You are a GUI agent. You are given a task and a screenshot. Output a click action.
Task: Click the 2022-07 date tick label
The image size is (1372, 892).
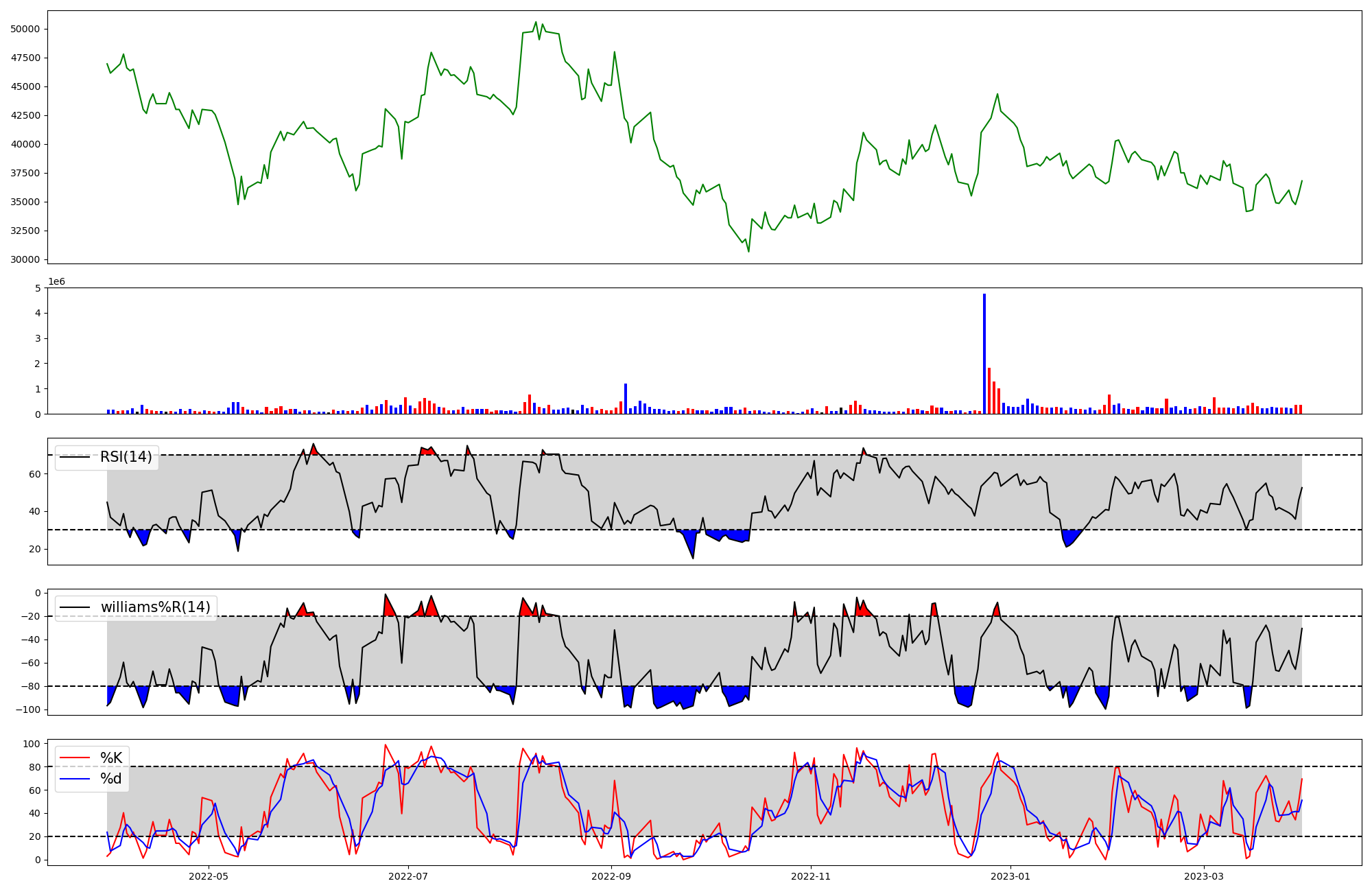(x=408, y=876)
